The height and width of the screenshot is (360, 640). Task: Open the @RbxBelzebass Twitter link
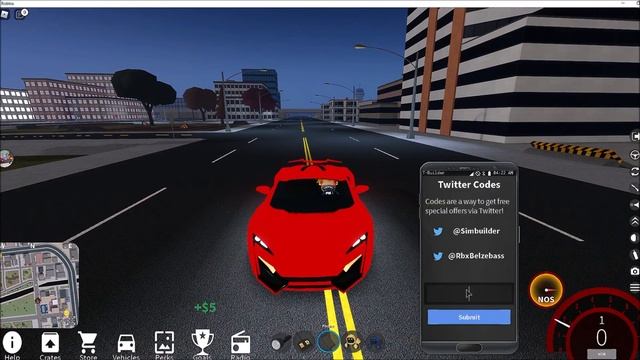[476, 256]
